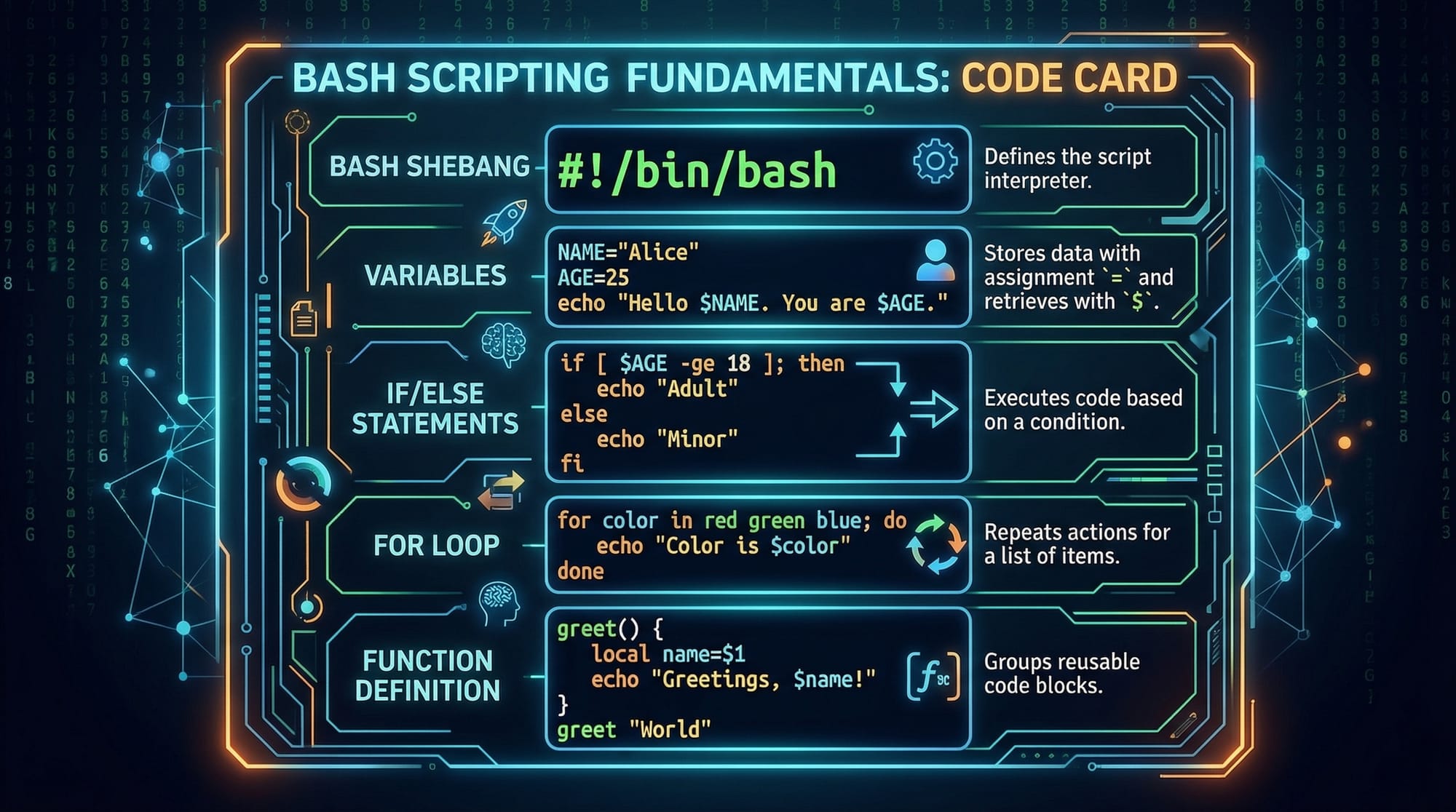
Task: Select the BASH SHEBANG label
Action: [429, 167]
